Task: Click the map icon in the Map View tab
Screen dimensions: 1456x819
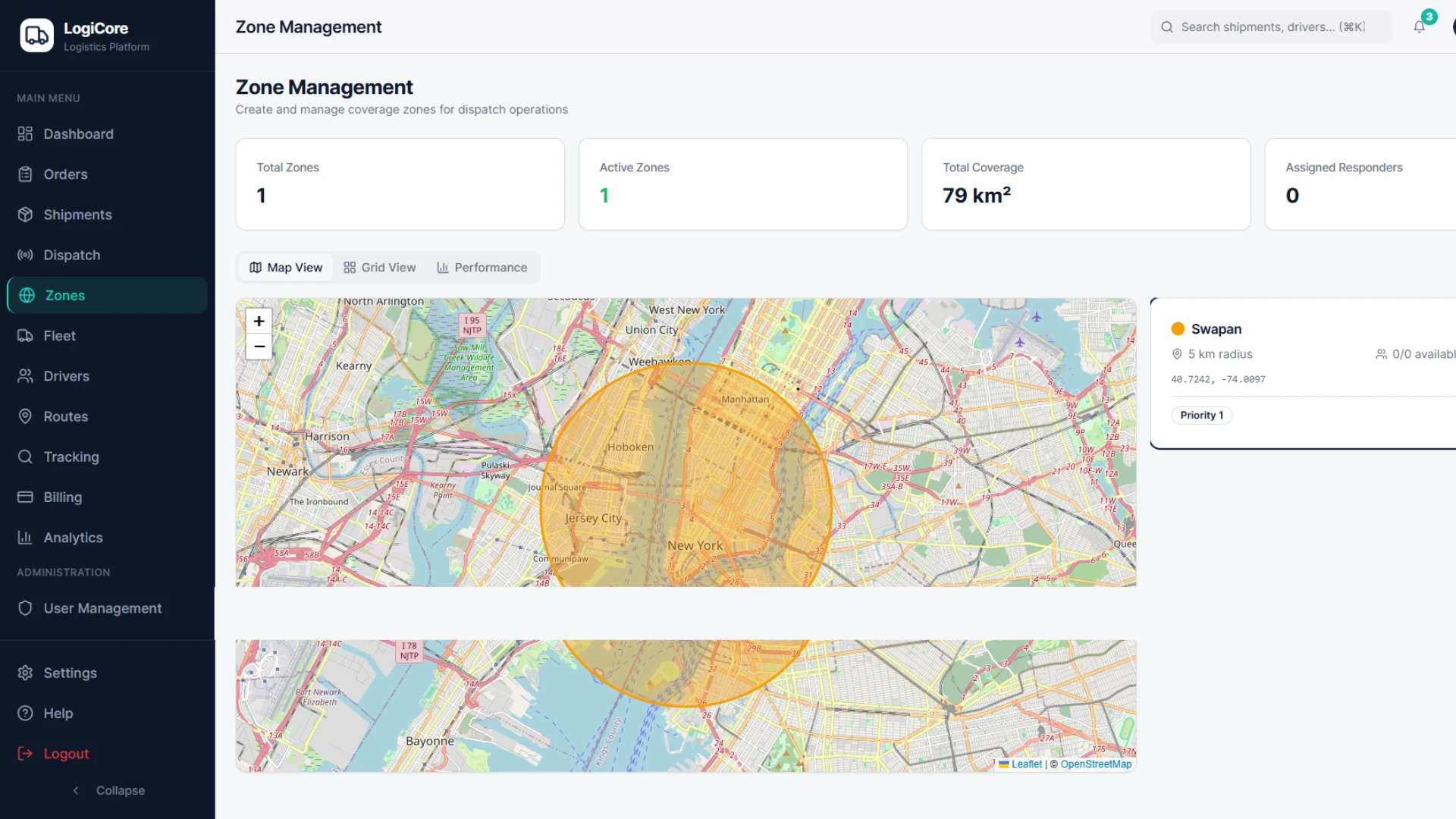Action: pyautogui.click(x=256, y=268)
